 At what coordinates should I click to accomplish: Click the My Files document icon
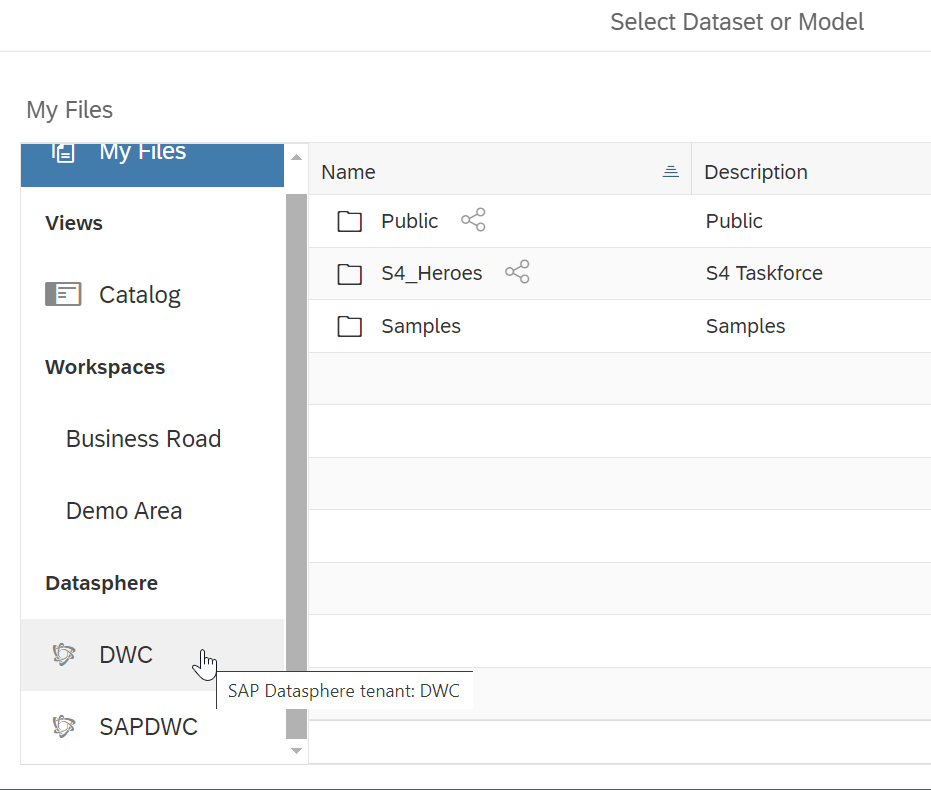[x=64, y=153]
